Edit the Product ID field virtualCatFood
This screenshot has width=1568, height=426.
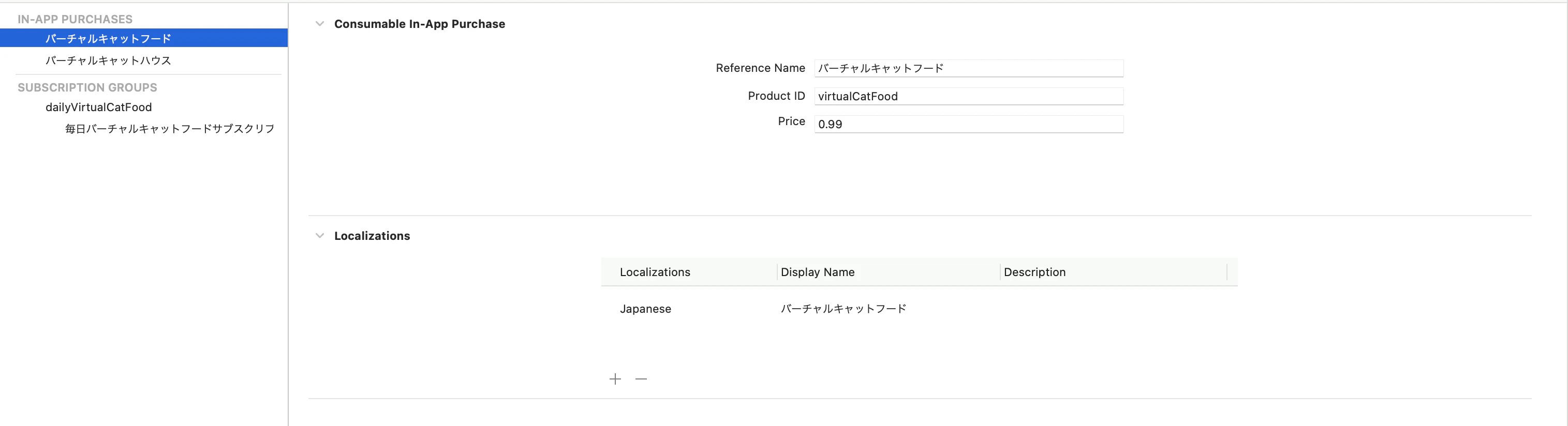click(x=968, y=96)
